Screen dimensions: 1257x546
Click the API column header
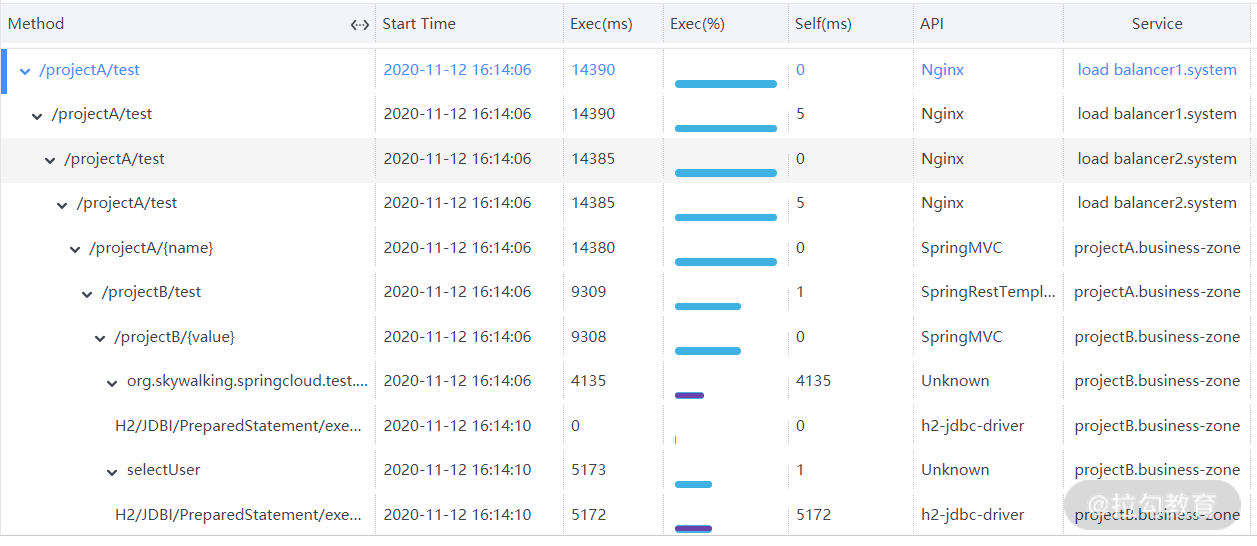pos(932,24)
